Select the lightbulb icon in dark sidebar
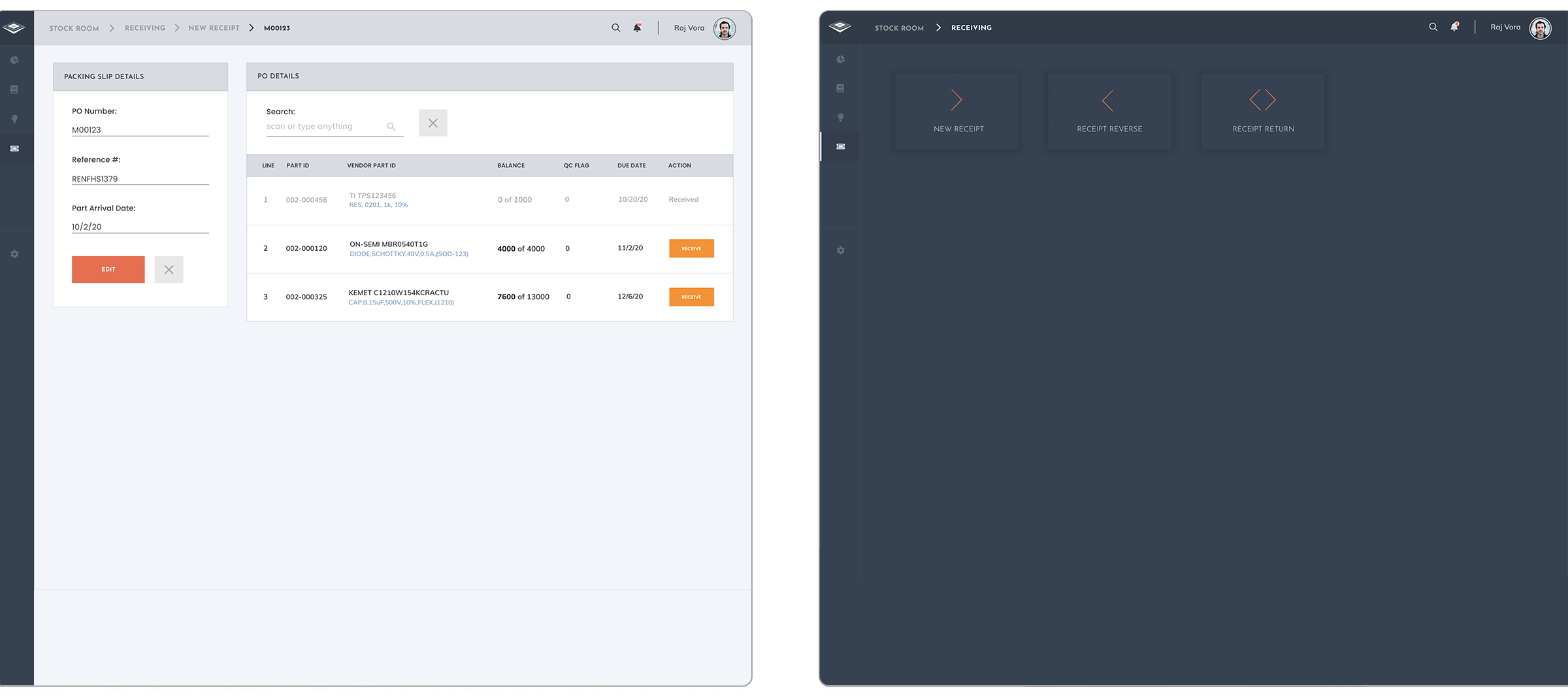 pos(840,118)
